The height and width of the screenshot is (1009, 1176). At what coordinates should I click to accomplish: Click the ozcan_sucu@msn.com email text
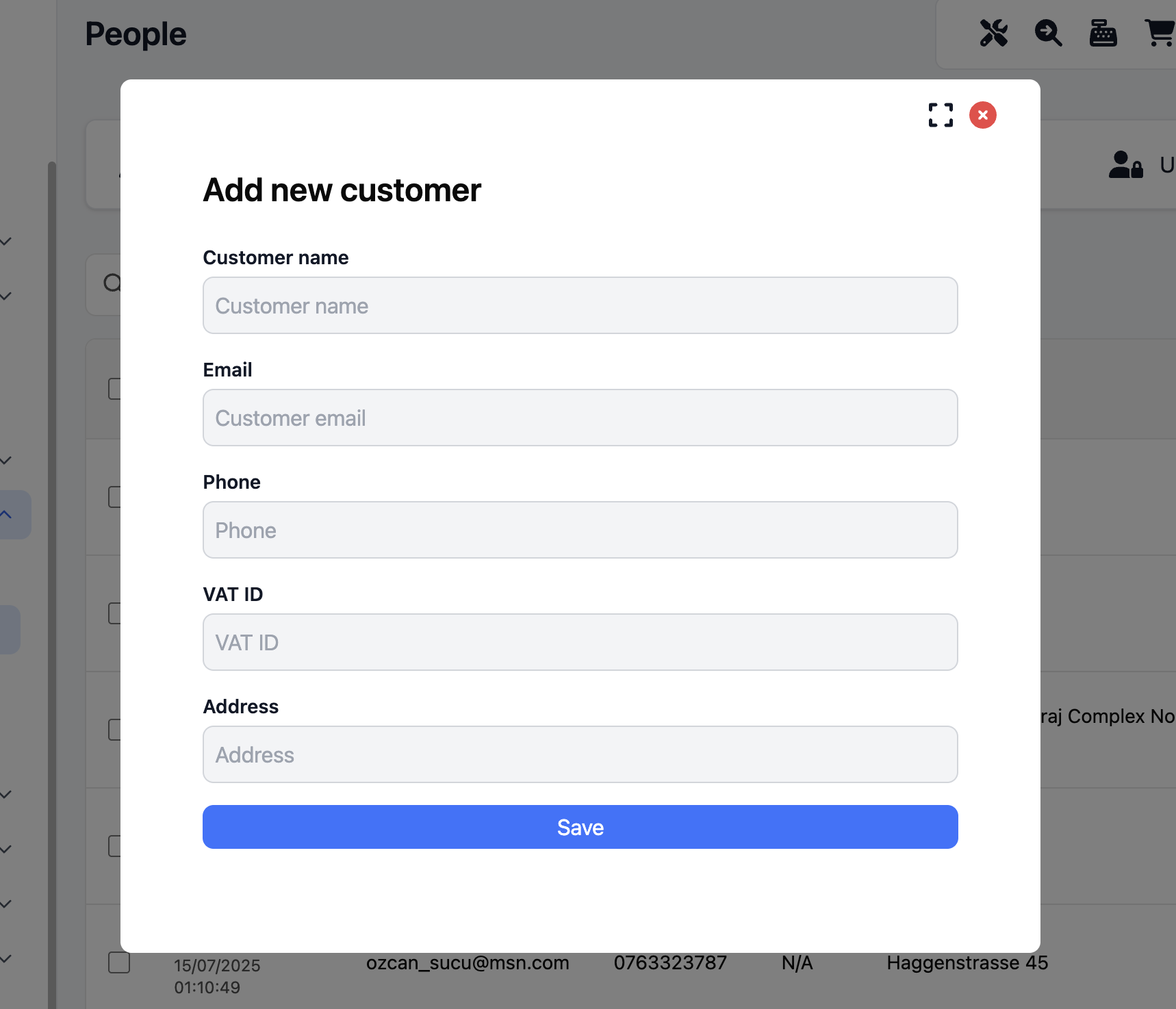point(468,963)
